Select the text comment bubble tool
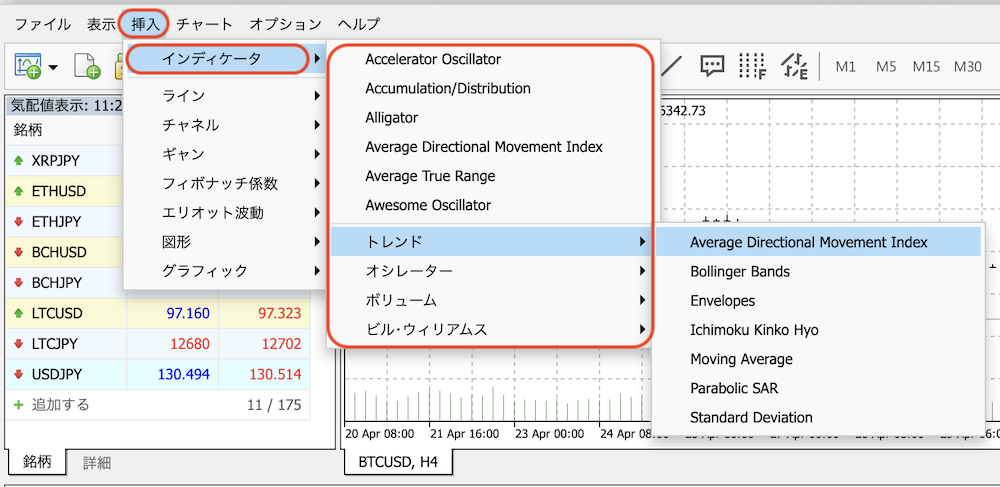1000x487 pixels. coord(712,65)
